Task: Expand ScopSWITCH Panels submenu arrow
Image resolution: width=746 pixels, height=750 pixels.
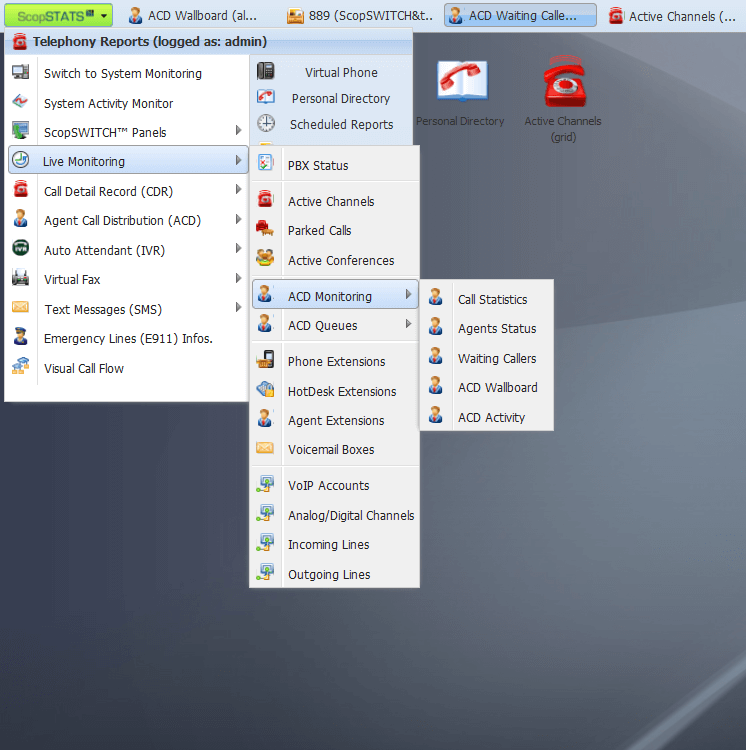Action: (238, 131)
